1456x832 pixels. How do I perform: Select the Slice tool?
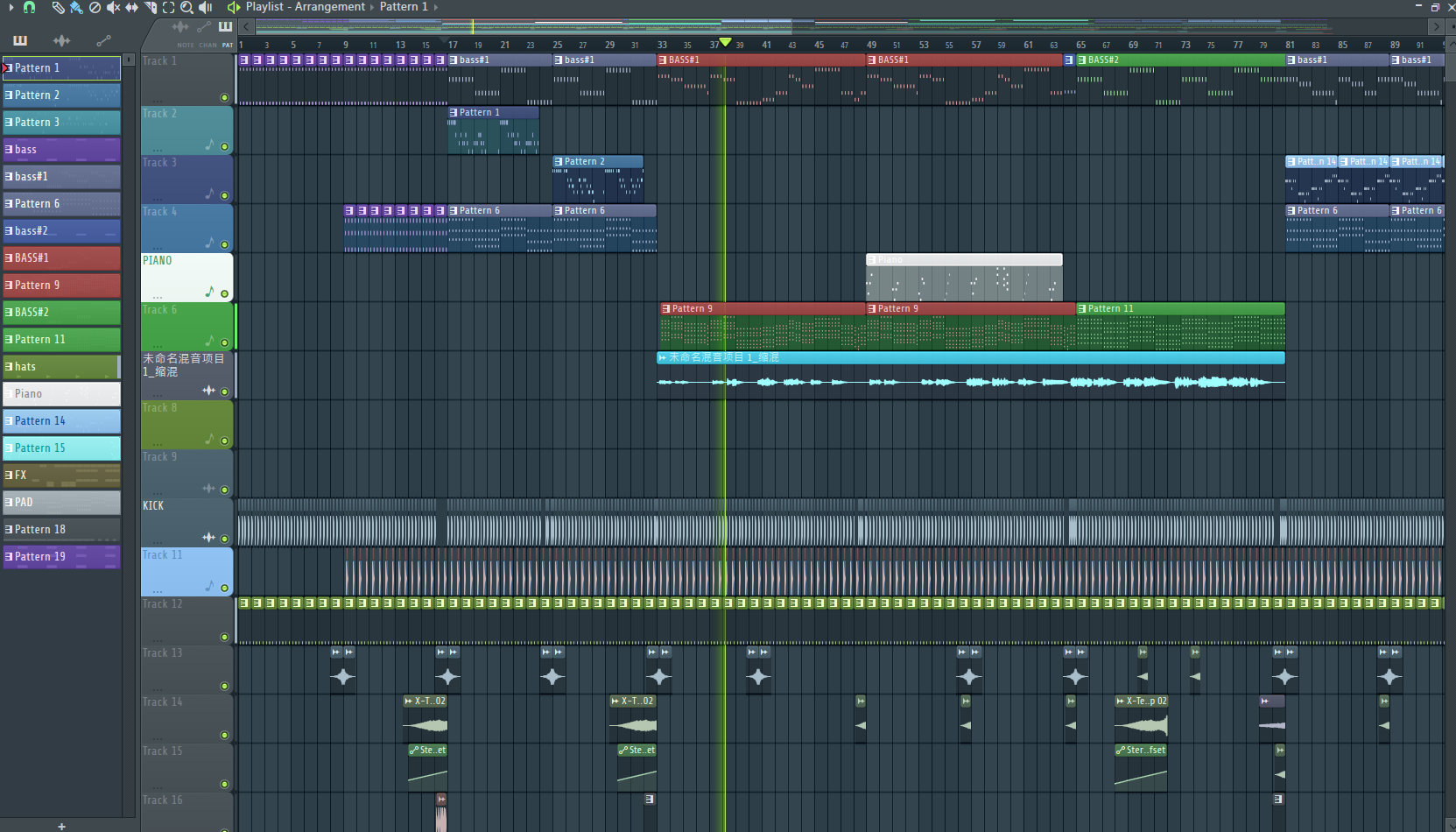coord(150,7)
